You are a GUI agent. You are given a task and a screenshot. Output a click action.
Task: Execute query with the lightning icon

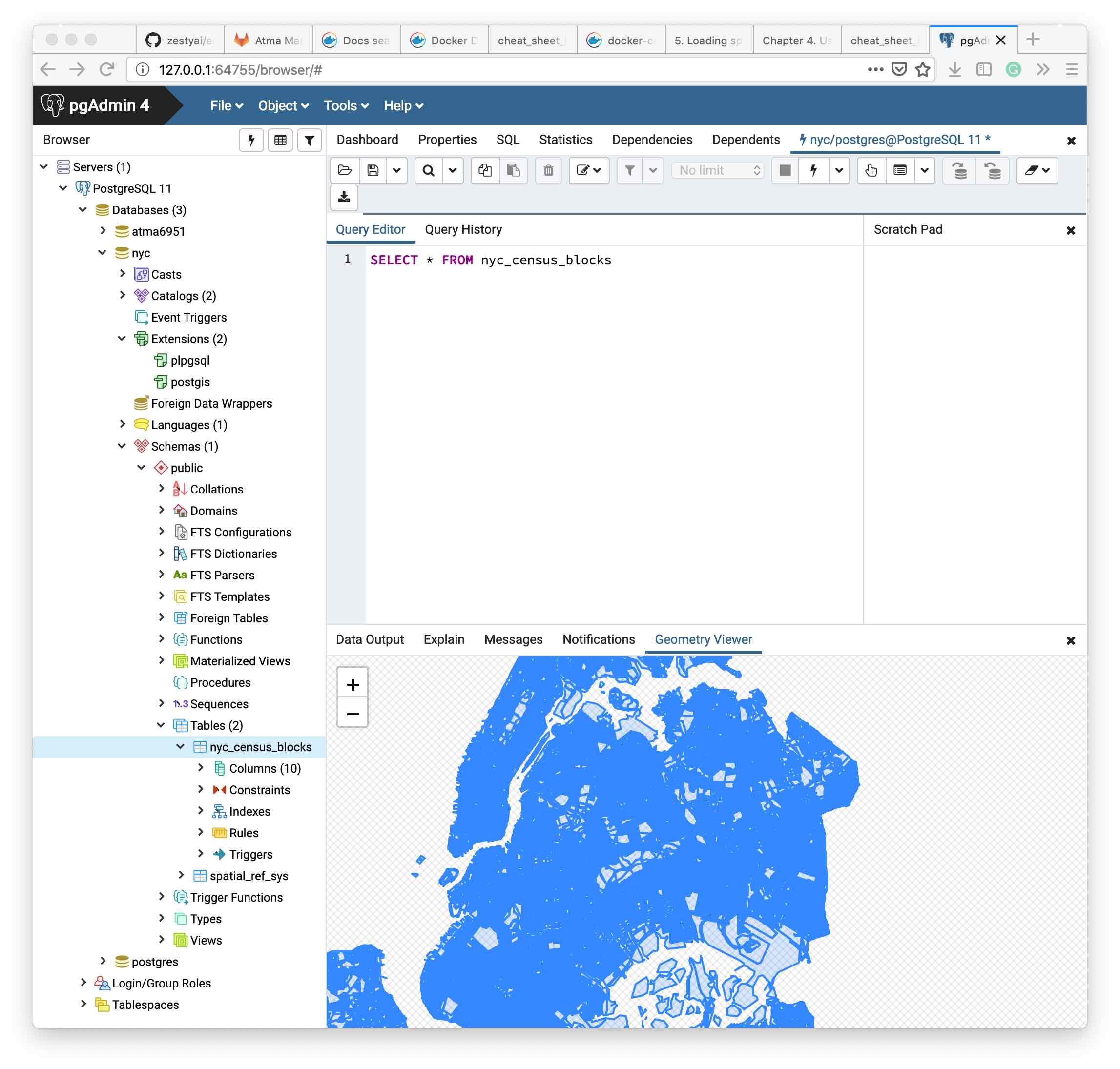(x=813, y=170)
